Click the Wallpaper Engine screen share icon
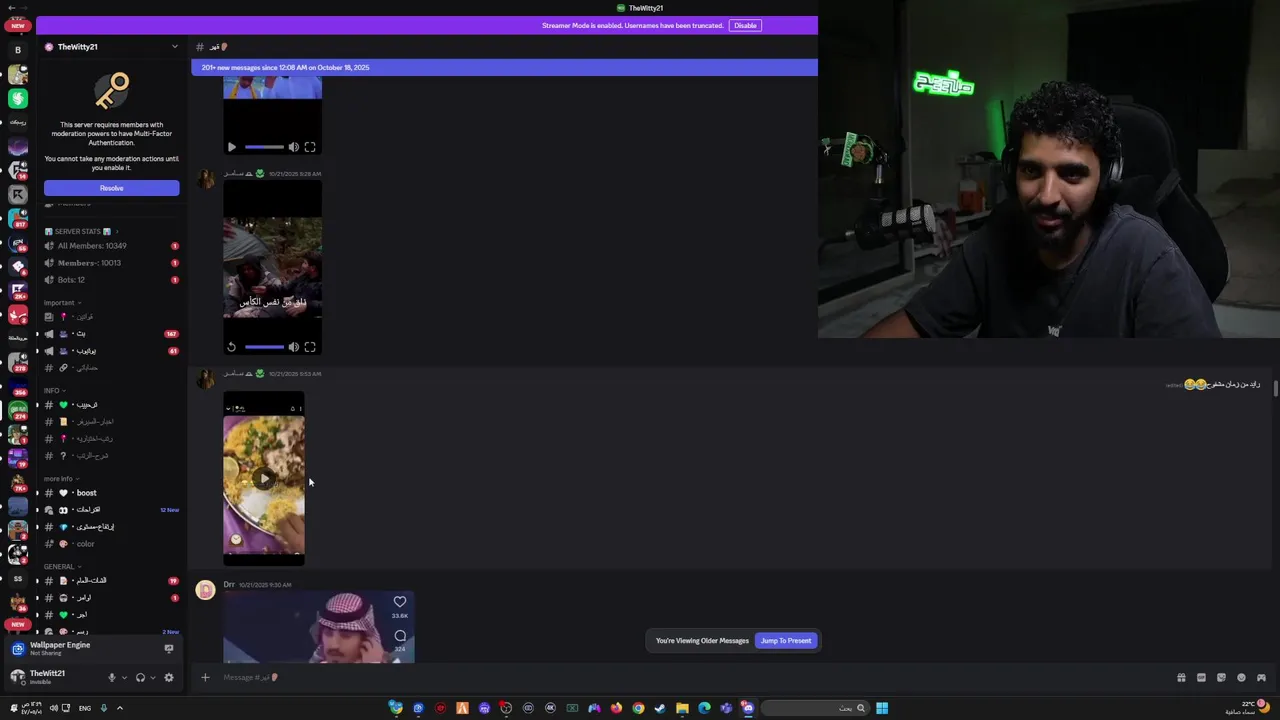 pos(168,648)
